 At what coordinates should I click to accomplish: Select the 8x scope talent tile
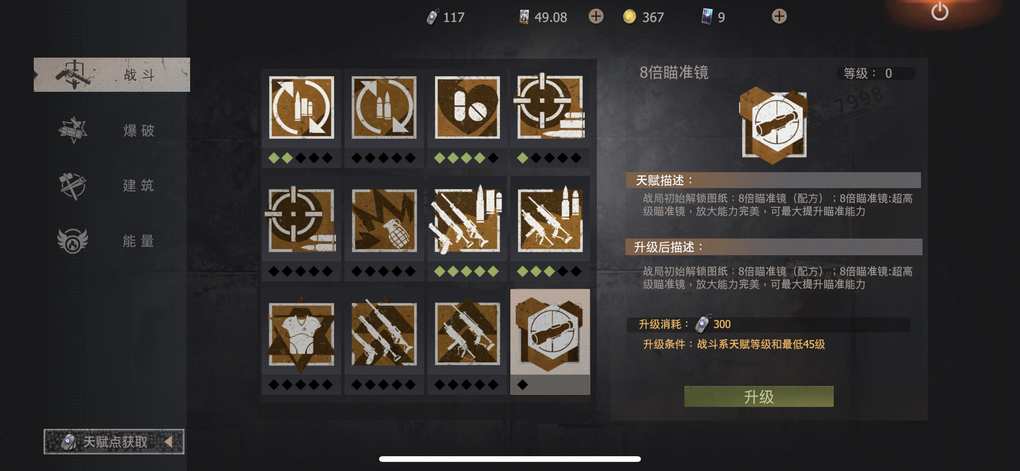(550, 341)
